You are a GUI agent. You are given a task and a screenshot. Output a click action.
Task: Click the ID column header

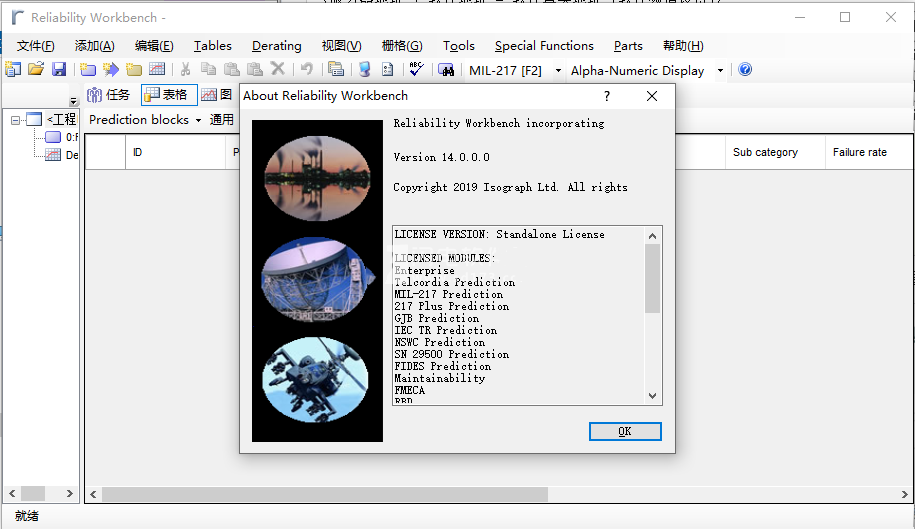pyautogui.click(x=176, y=152)
